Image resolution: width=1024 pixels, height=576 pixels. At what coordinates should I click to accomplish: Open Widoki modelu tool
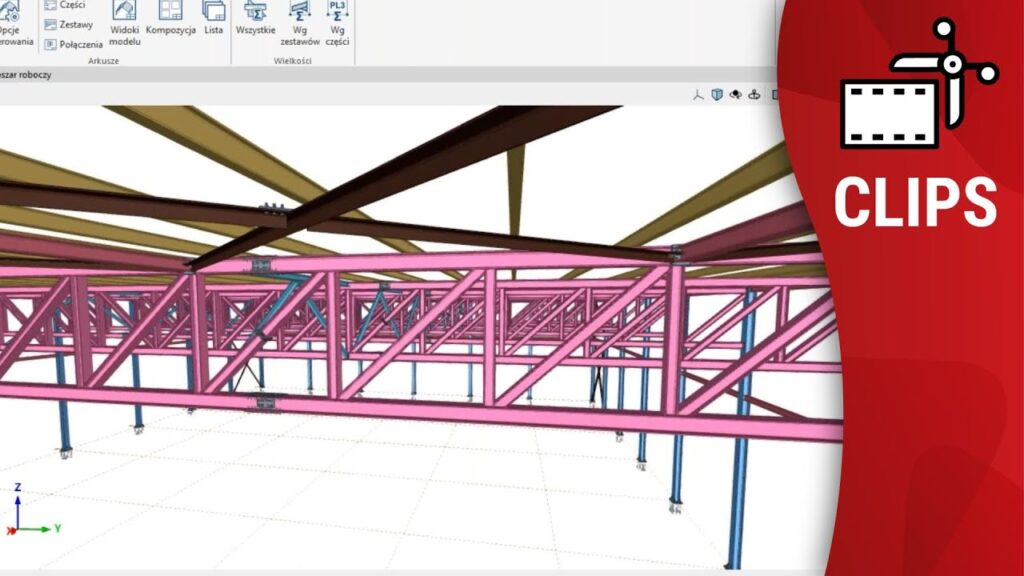pyautogui.click(x=124, y=20)
